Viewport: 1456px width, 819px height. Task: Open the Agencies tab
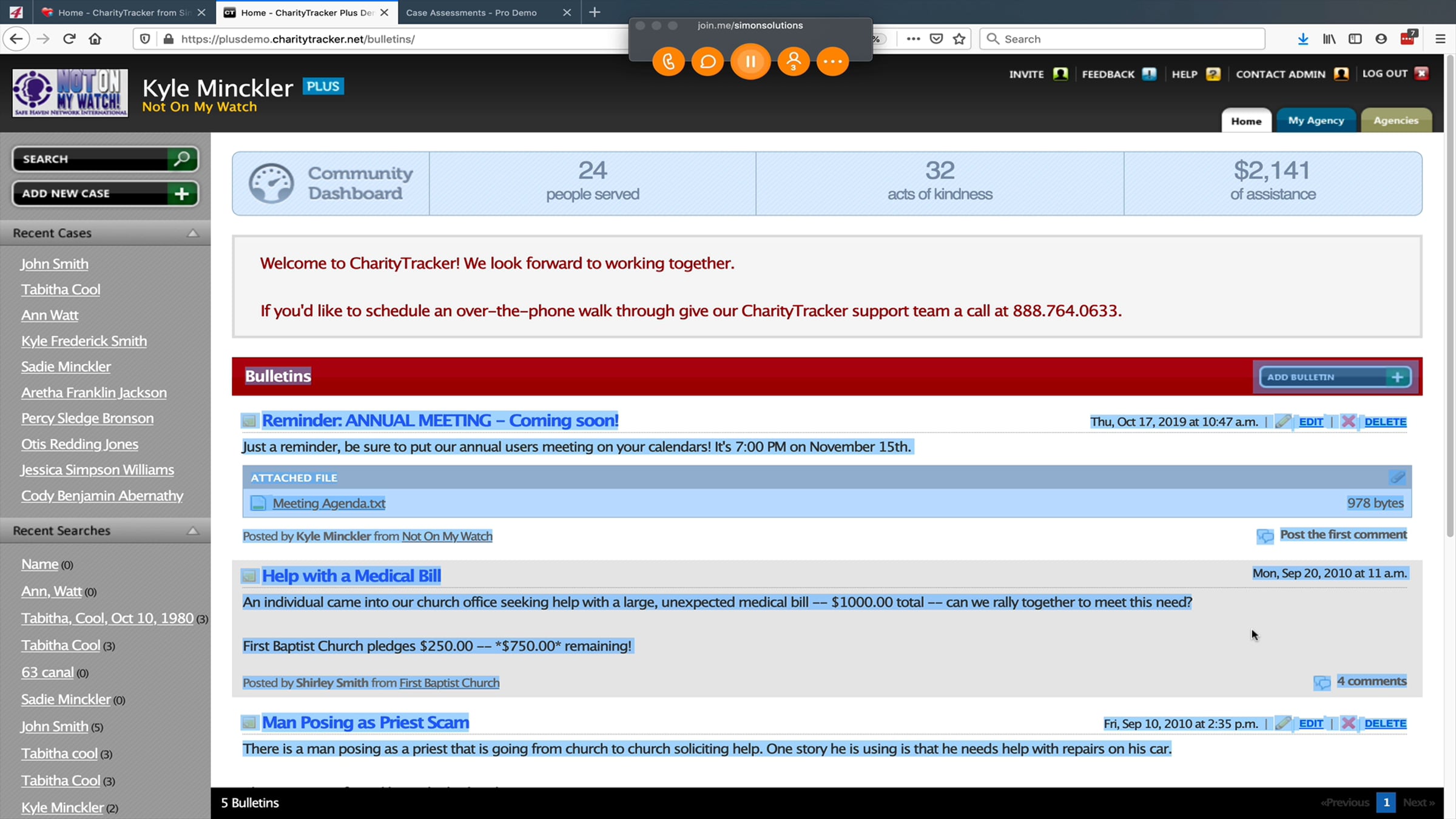(x=1395, y=120)
